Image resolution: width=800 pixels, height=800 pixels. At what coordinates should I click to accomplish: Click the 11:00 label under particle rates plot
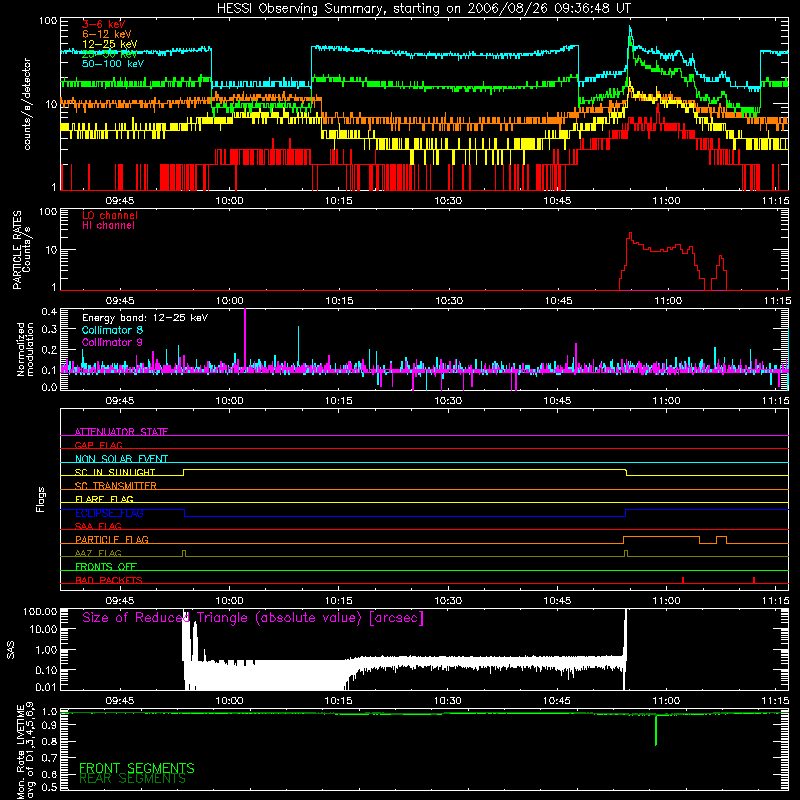(x=668, y=301)
